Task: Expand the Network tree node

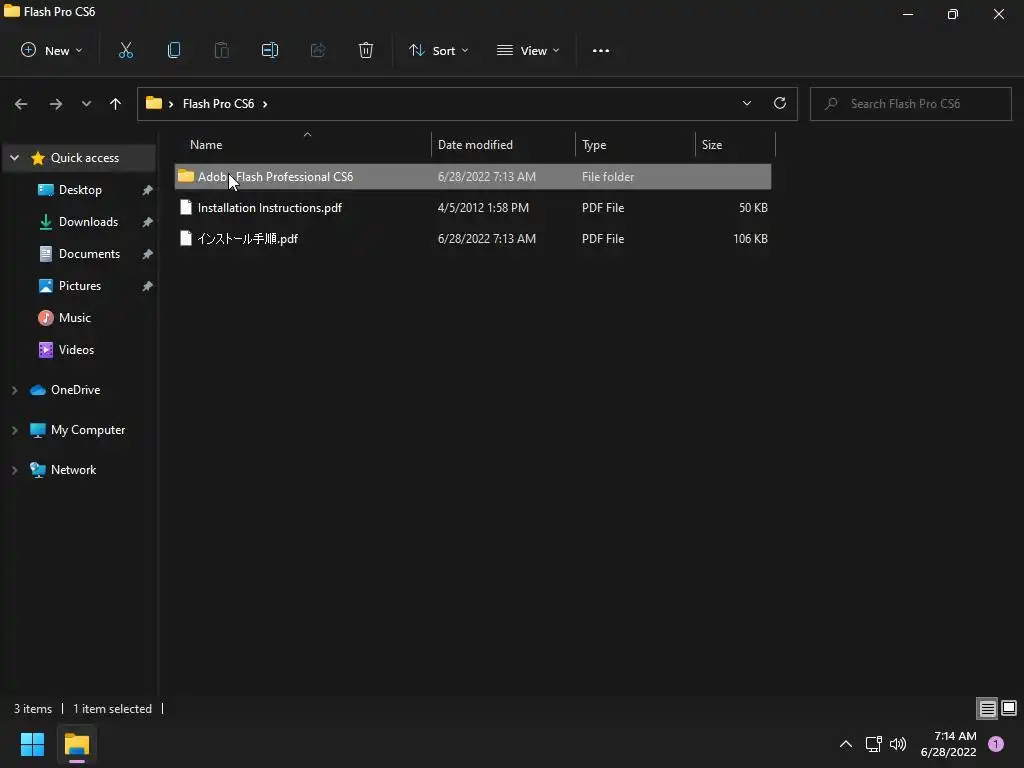Action: pyautogui.click(x=14, y=470)
